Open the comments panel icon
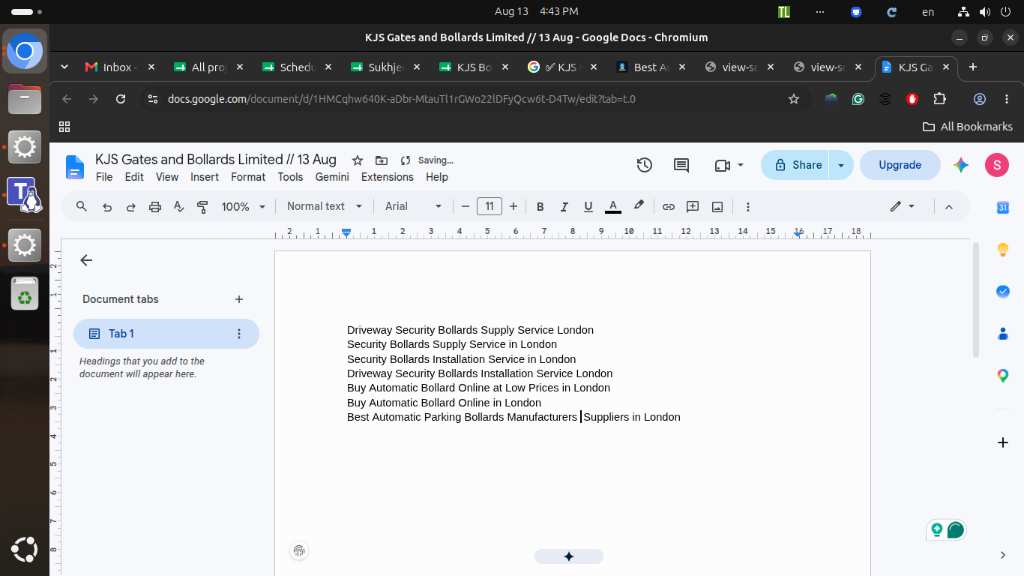Screen dimensions: 1024x576 click(681, 165)
